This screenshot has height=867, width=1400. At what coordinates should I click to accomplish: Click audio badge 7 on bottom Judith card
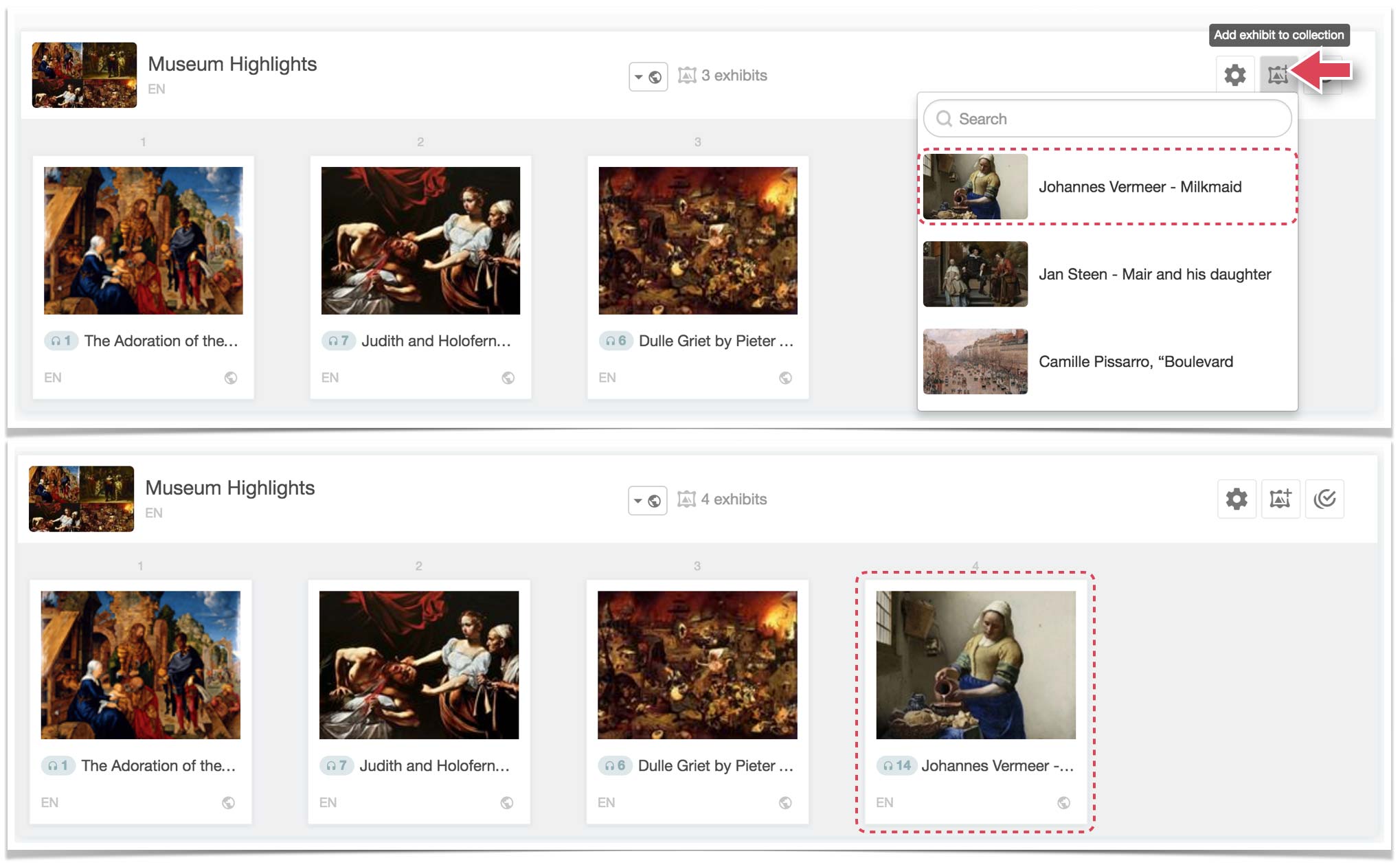click(x=337, y=765)
